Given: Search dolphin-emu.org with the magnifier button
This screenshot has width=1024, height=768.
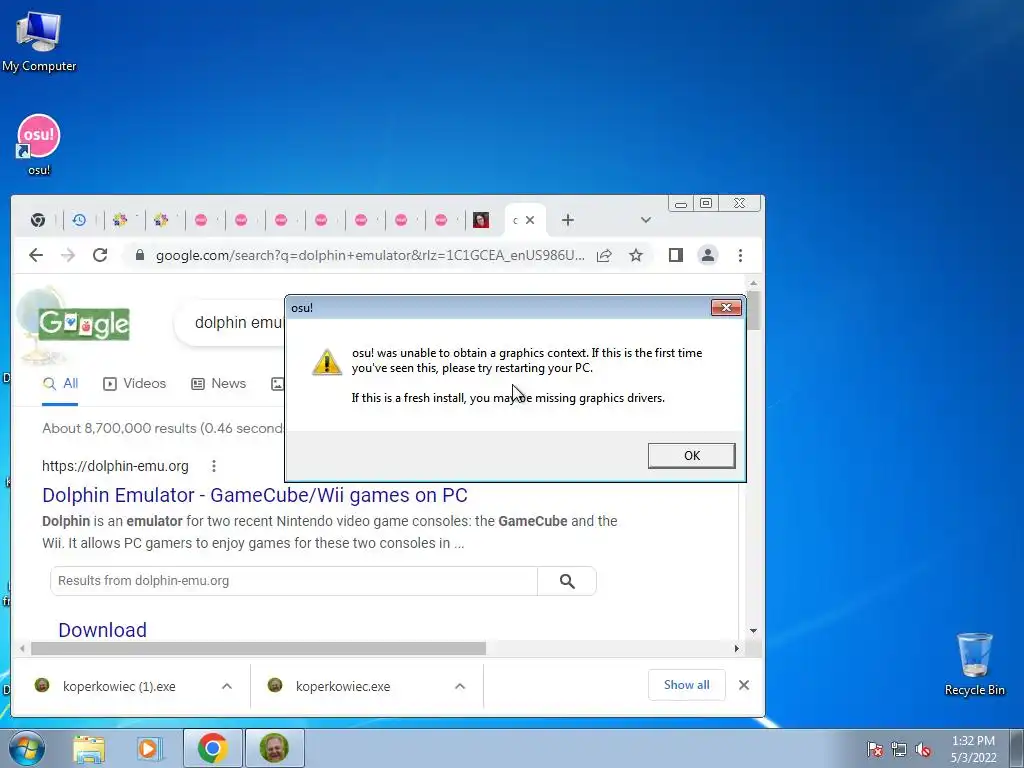Looking at the screenshot, I should (x=567, y=581).
